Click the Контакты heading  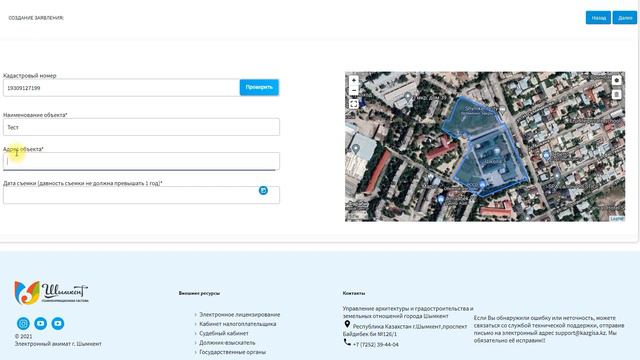pos(354,293)
